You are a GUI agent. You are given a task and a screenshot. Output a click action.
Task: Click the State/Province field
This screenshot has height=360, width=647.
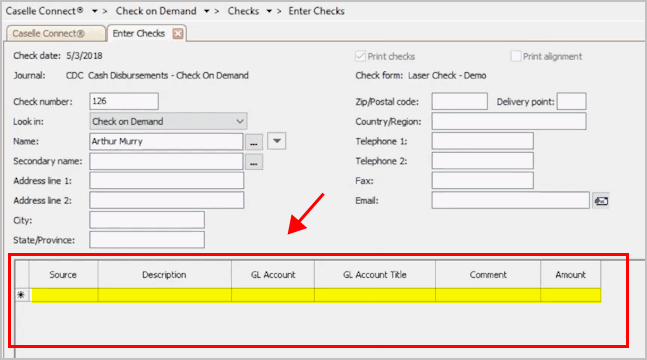[147, 240]
